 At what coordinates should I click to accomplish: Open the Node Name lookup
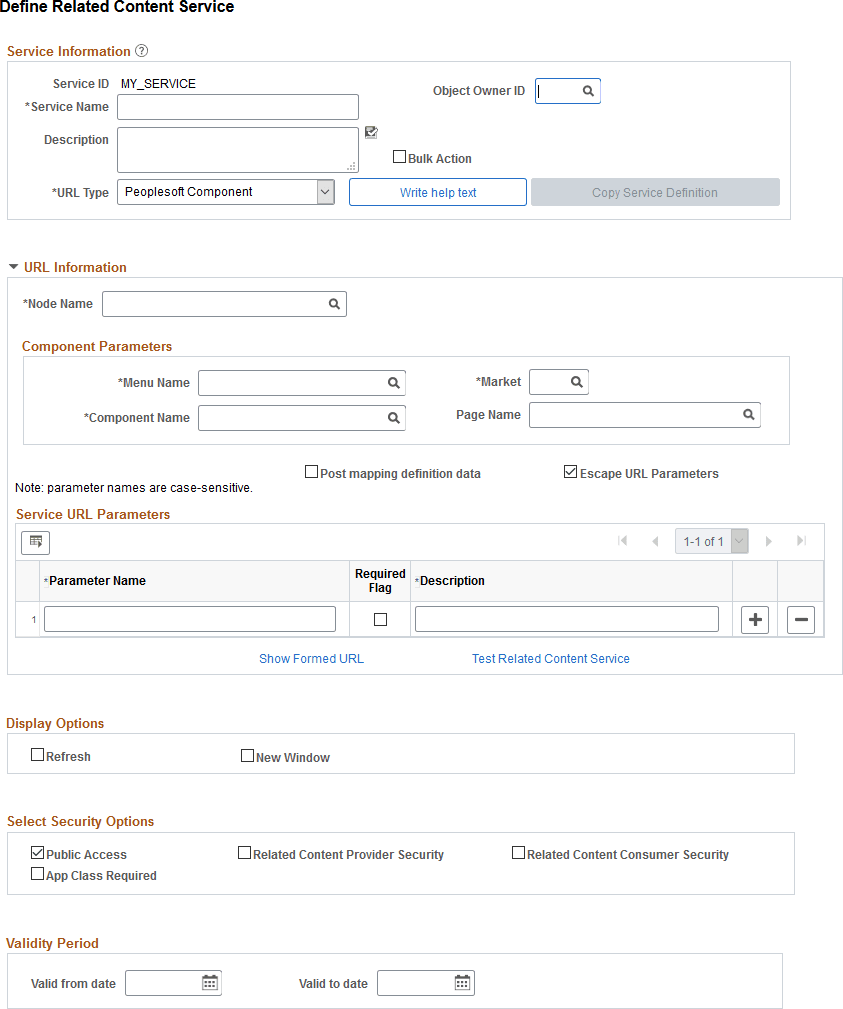[334, 303]
